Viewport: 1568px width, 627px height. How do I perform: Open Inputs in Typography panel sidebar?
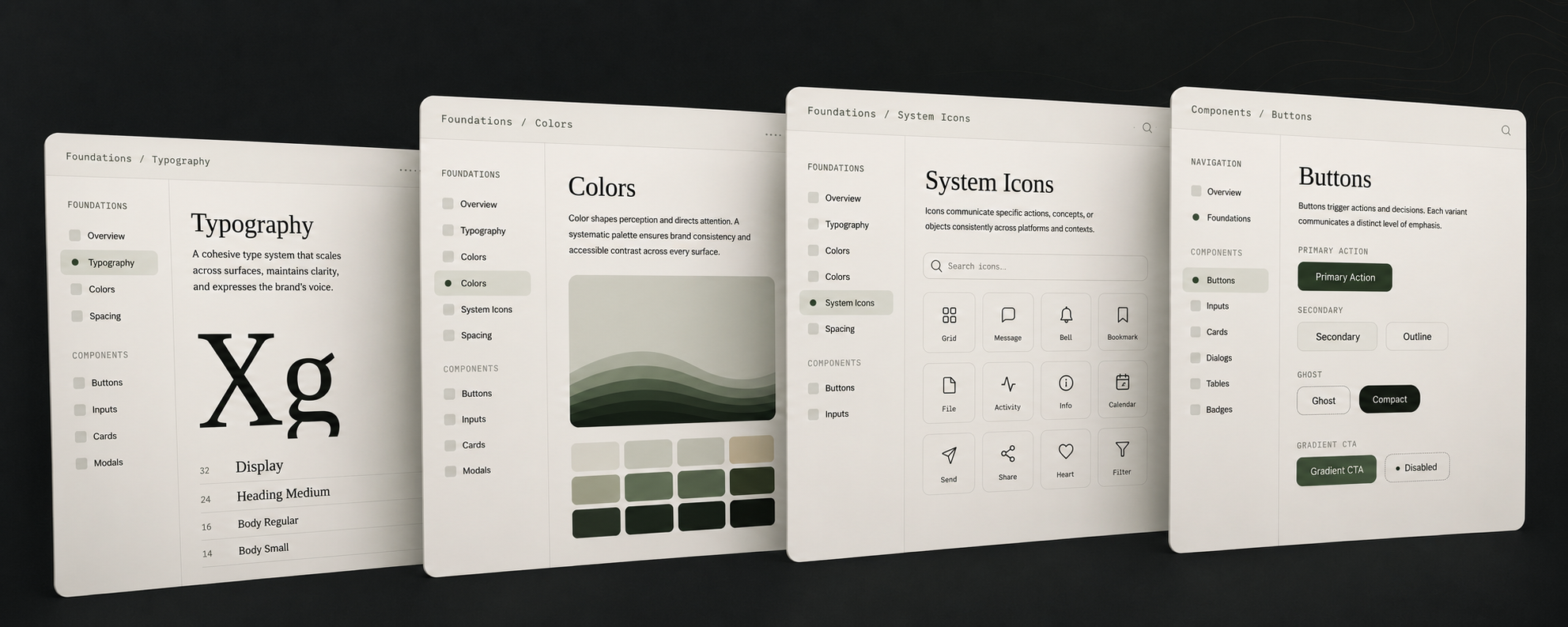(104, 410)
